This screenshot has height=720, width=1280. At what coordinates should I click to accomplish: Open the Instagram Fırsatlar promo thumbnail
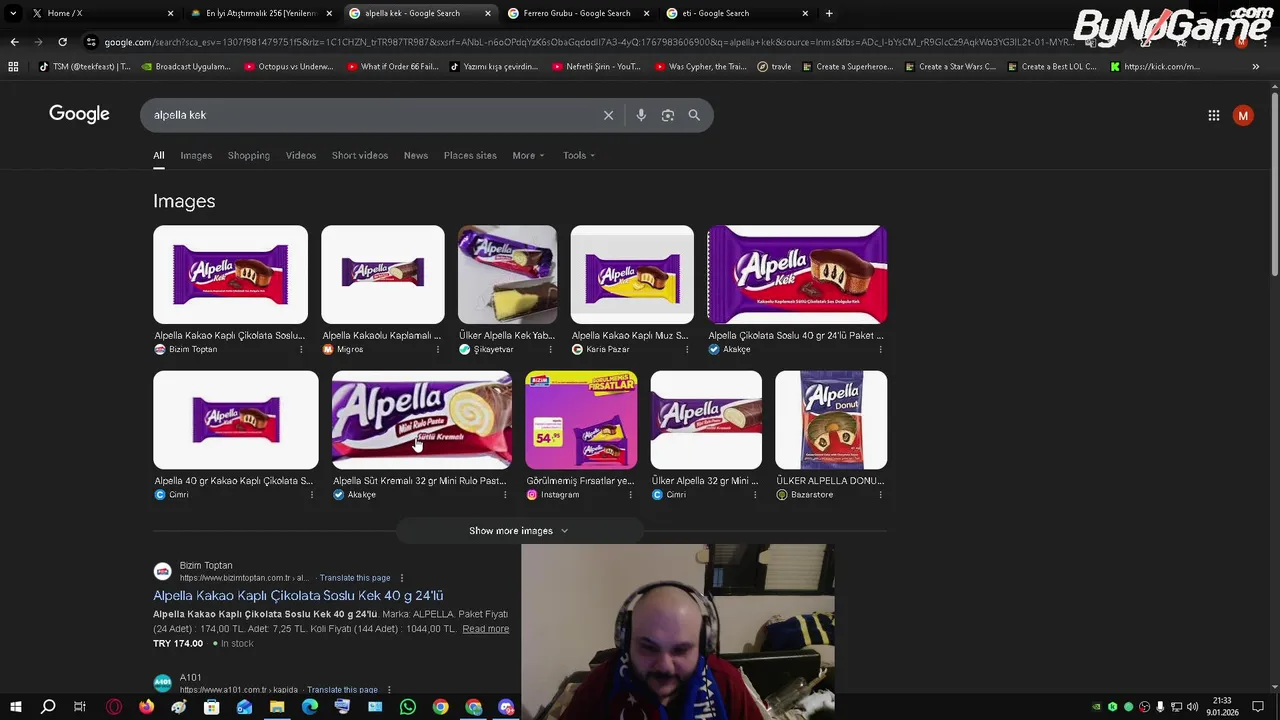coord(581,420)
